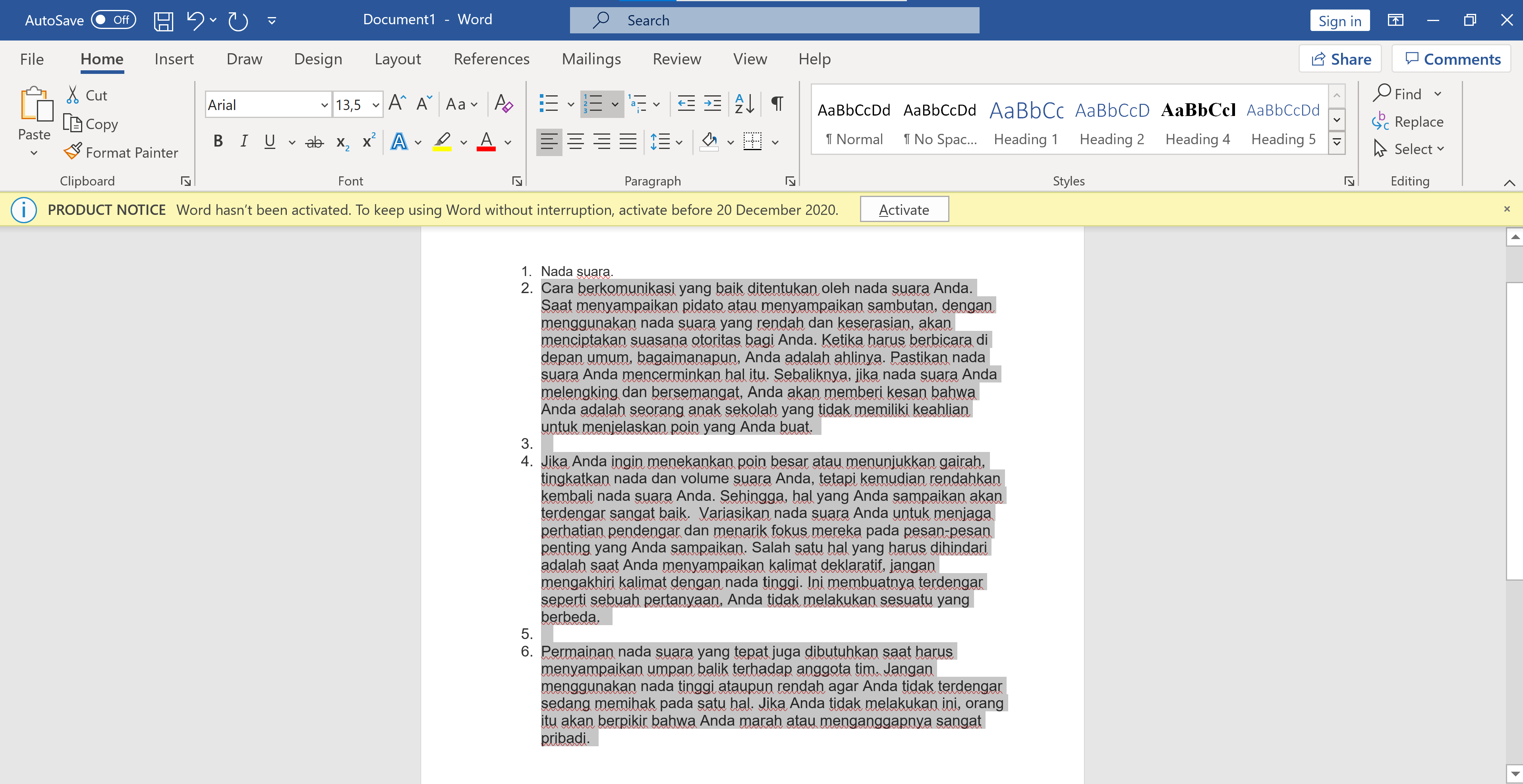Image resolution: width=1523 pixels, height=784 pixels.
Task: Toggle Show/Hide paragraph marks
Action: point(777,104)
